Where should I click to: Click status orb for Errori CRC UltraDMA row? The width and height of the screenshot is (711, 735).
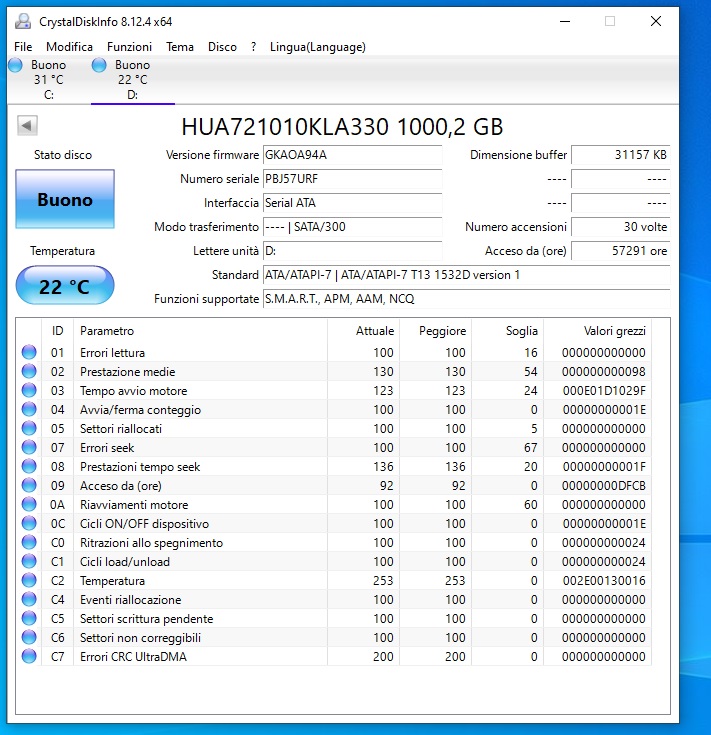click(x=29, y=656)
